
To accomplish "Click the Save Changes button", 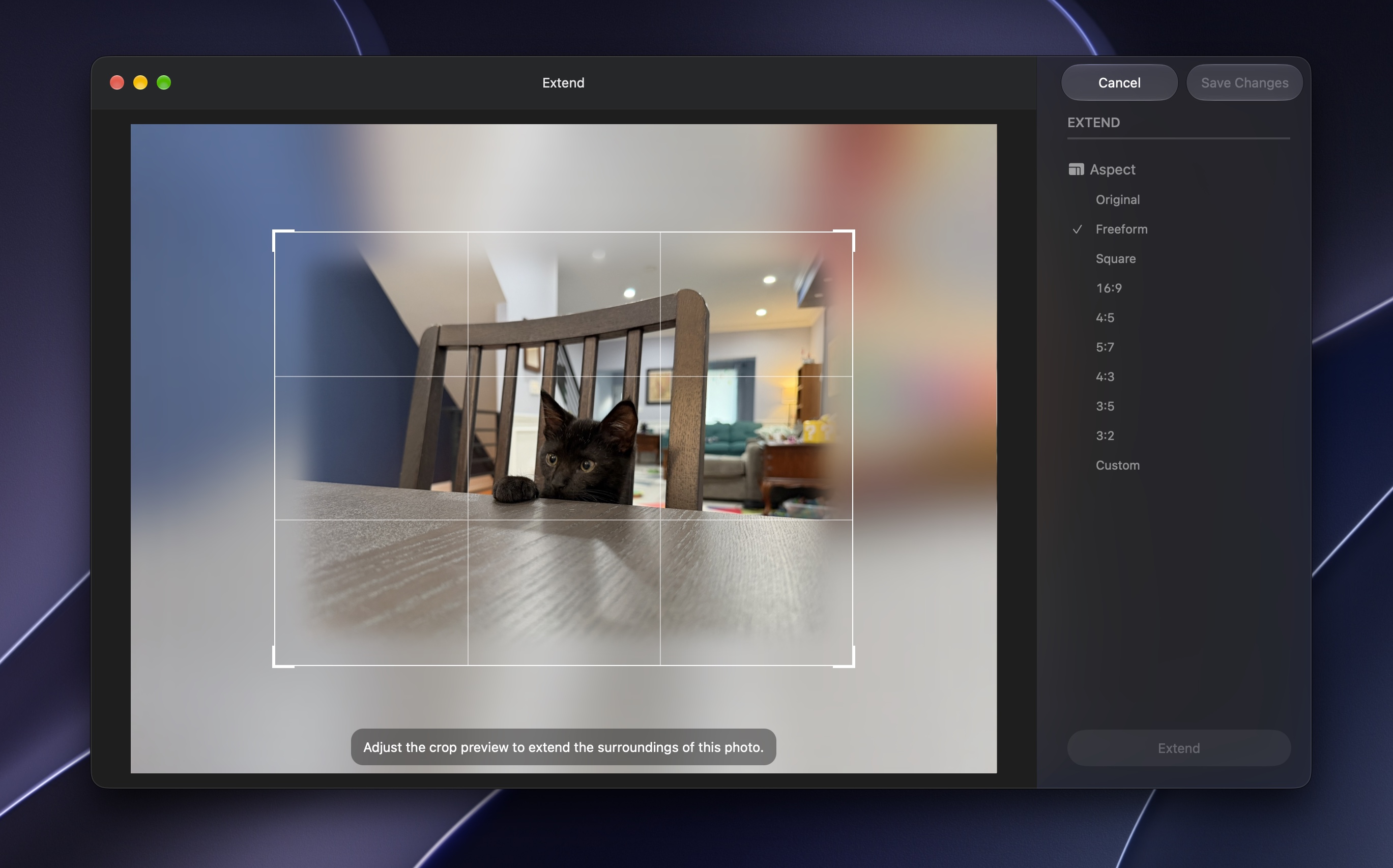I will (1244, 82).
